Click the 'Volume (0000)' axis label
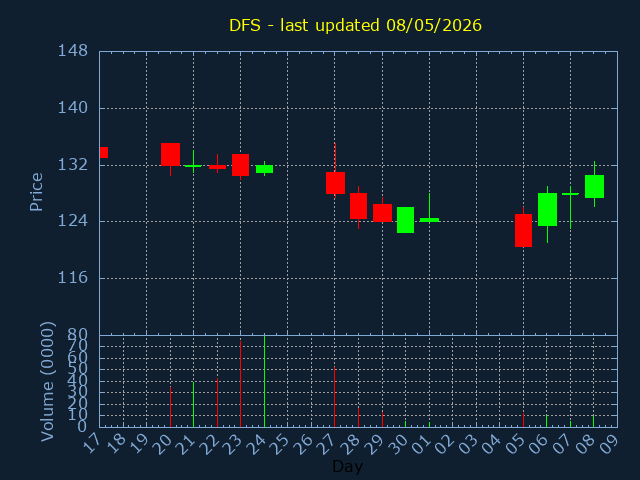640x480 pixels. [x=47, y=381]
